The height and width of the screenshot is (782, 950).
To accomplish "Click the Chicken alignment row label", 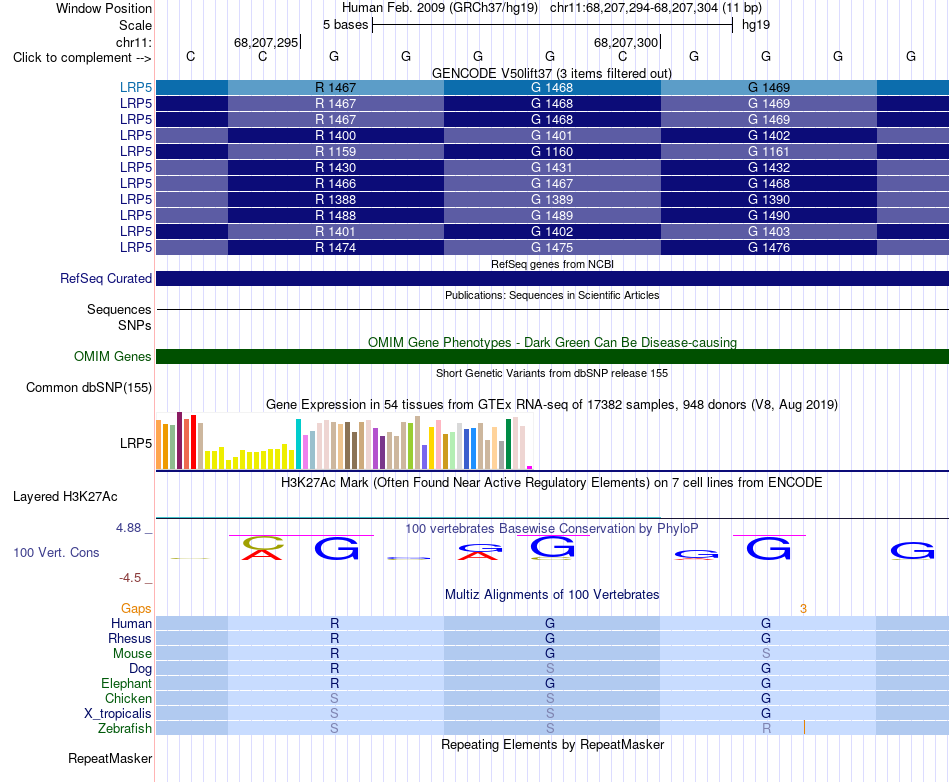I will point(128,698).
